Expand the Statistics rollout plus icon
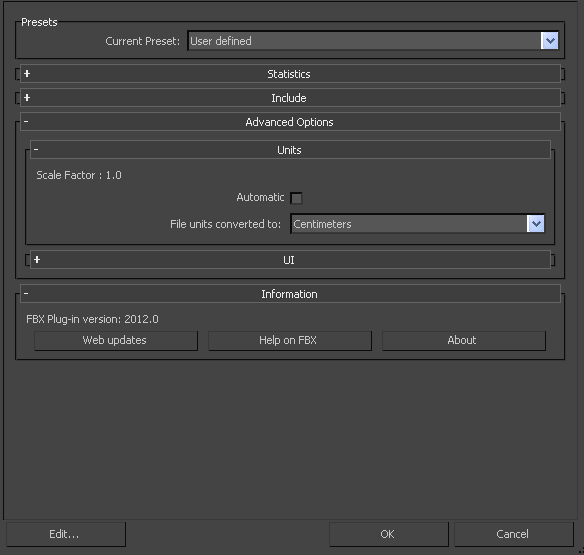This screenshot has height=555, width=584. point(27,74)
